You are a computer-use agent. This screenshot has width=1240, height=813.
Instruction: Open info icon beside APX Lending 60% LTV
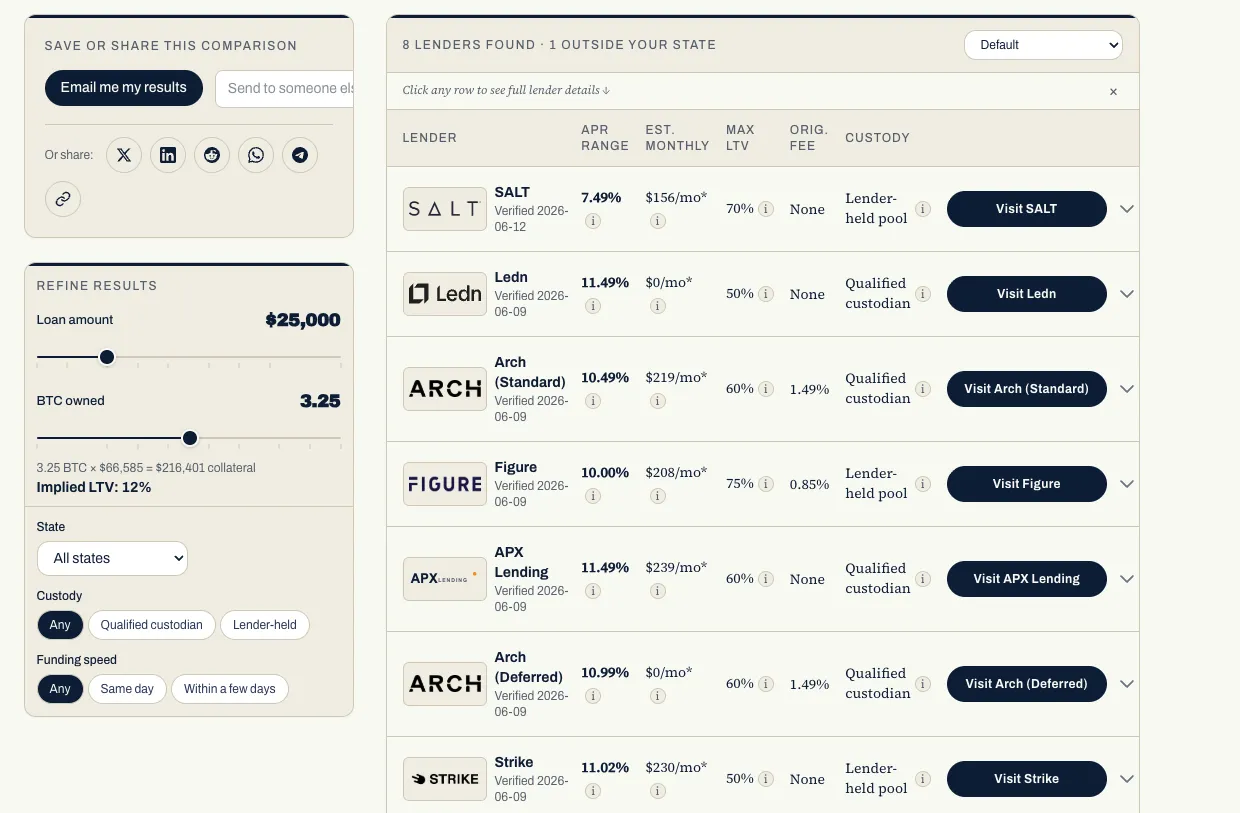point(766,579)
